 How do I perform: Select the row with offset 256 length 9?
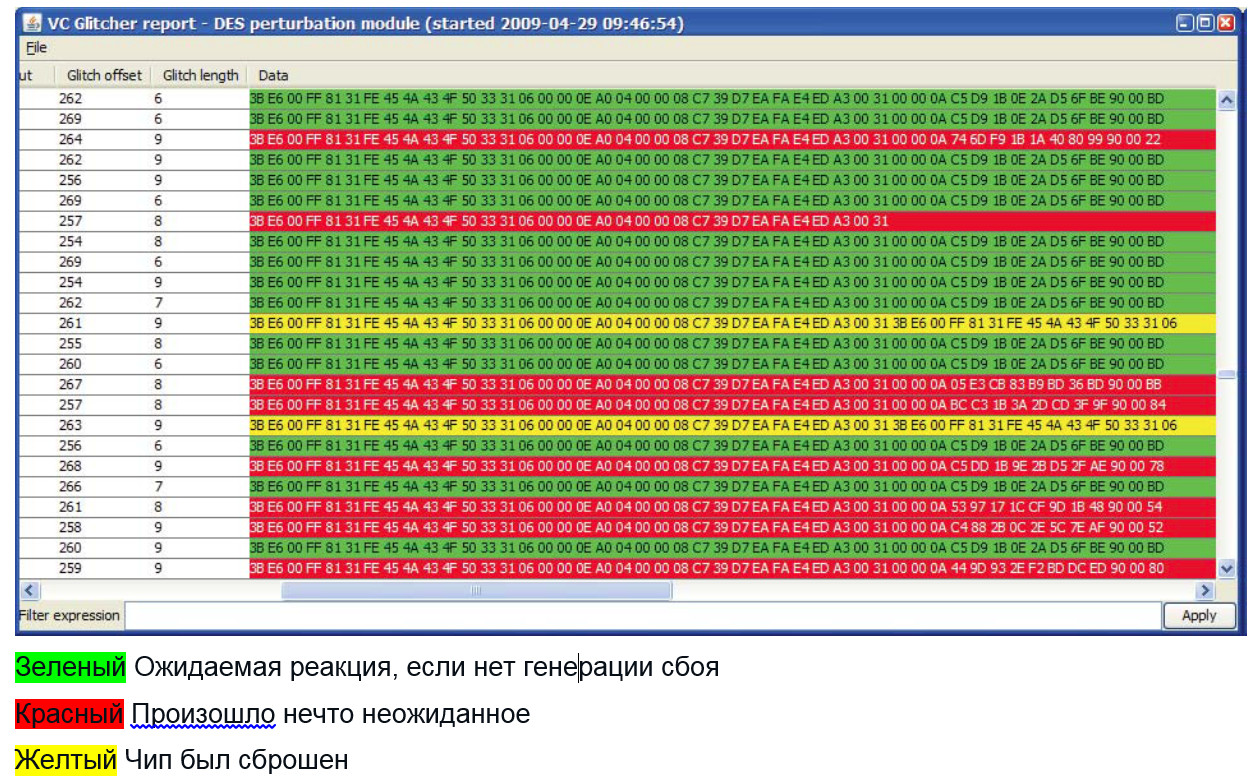617,180
